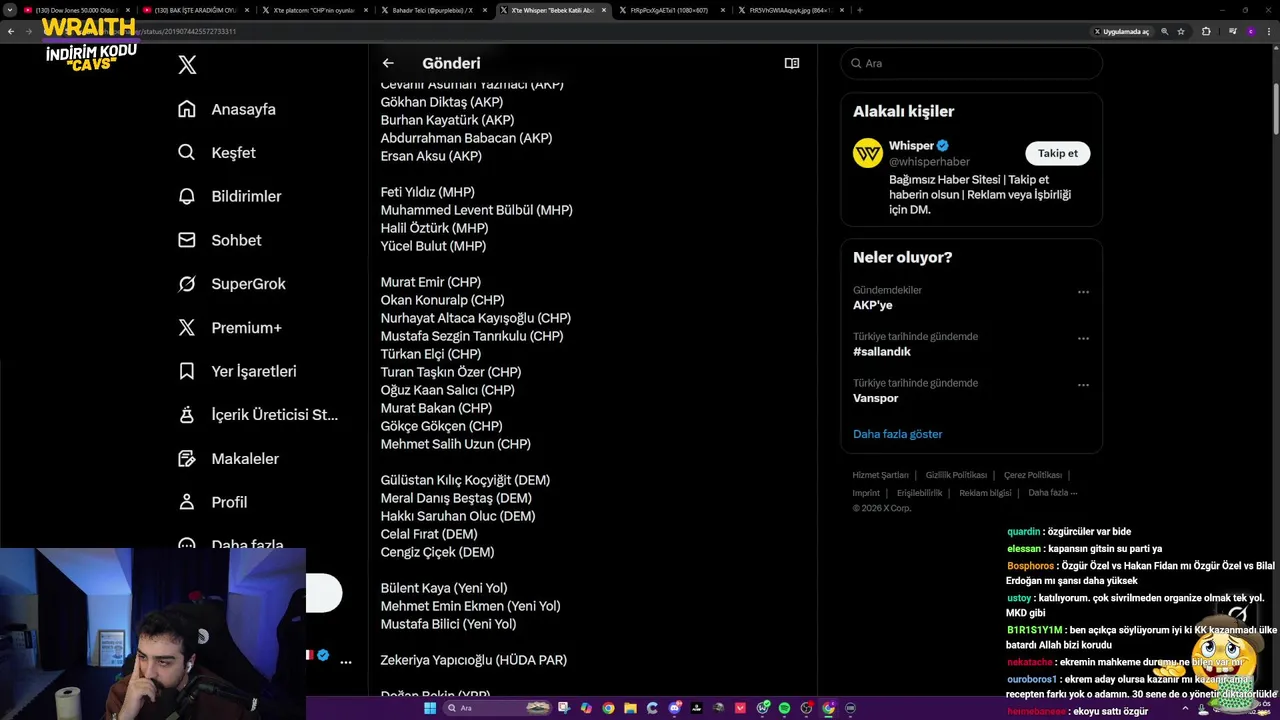Open Yer İşaretleri bookmark icon
The height and width of the screenshot is (720, 1280).
click(187, 371)
